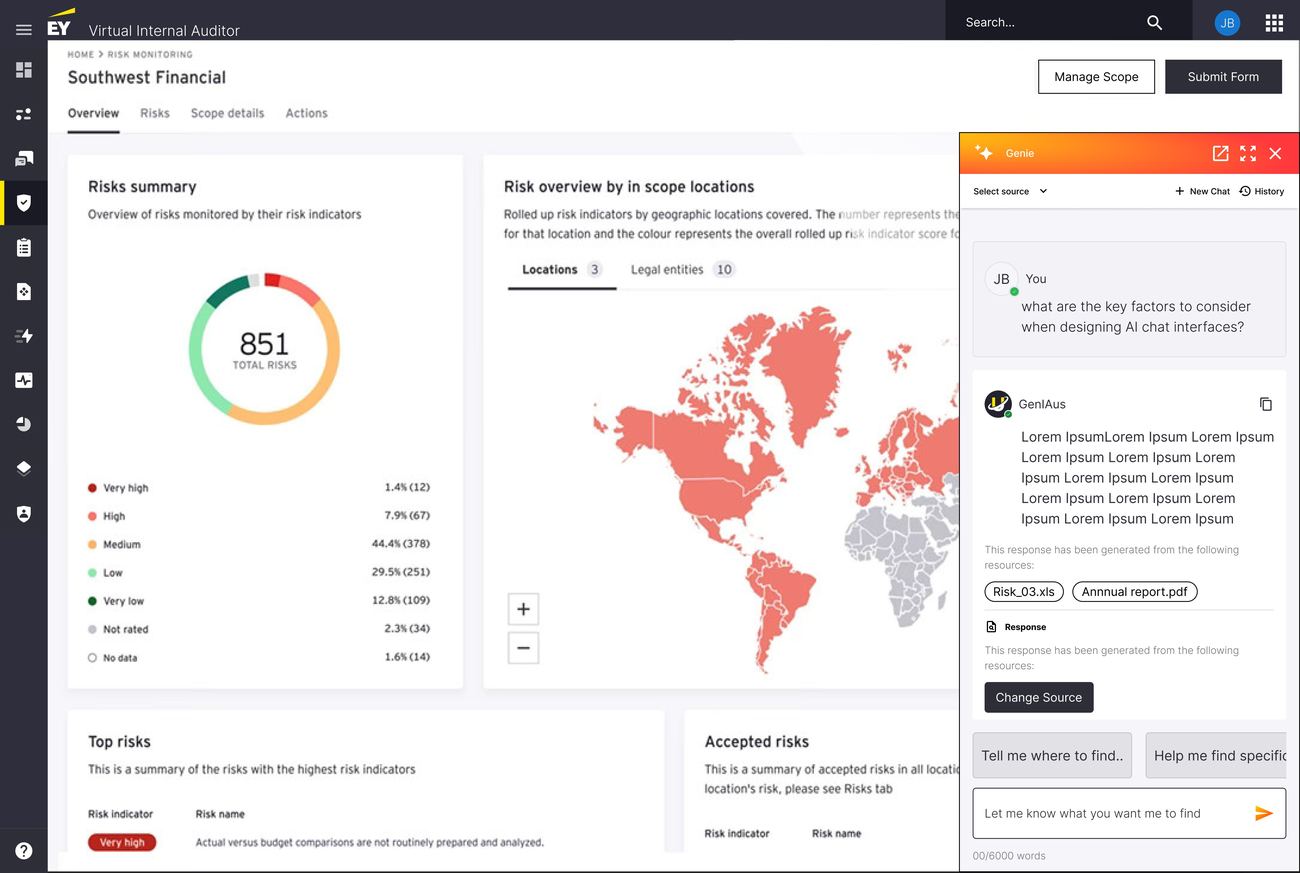Viewport: 1300px width, 873px height.
Task: Click the magnifying glass search icon
Action: (x=1154, y=22)
